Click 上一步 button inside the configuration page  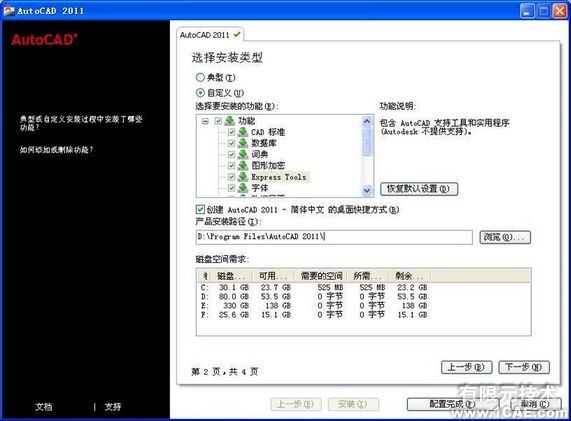click(466, 367)
